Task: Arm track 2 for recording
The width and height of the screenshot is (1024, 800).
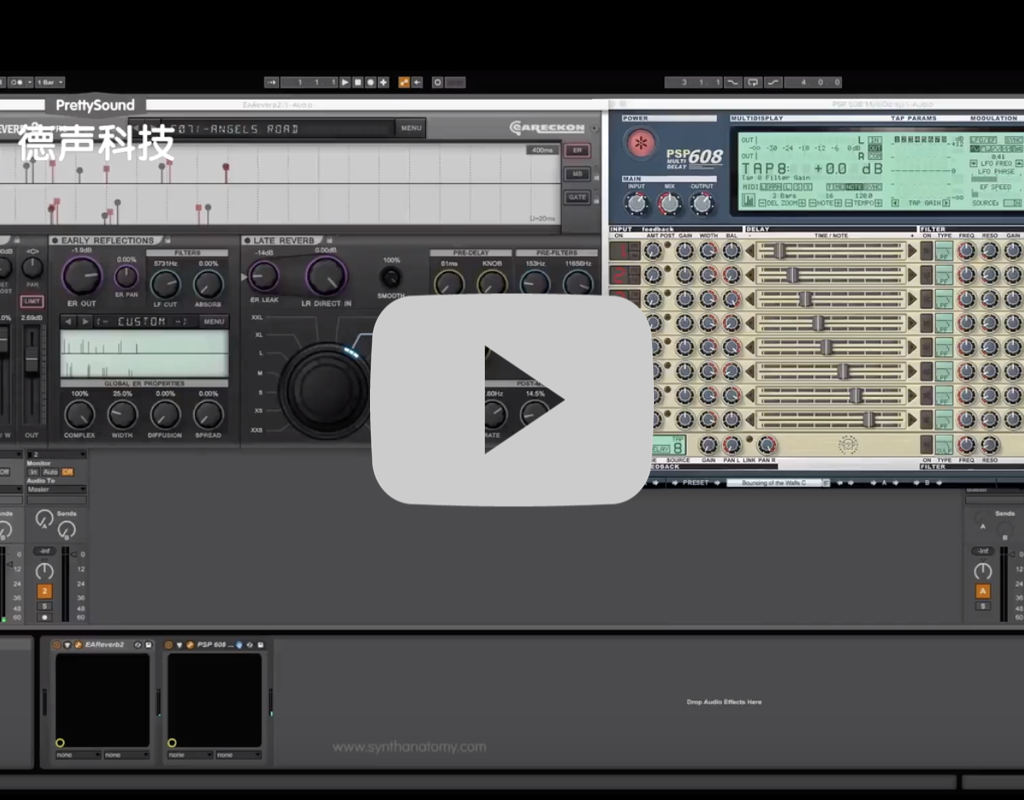Action: pos(44,617)
